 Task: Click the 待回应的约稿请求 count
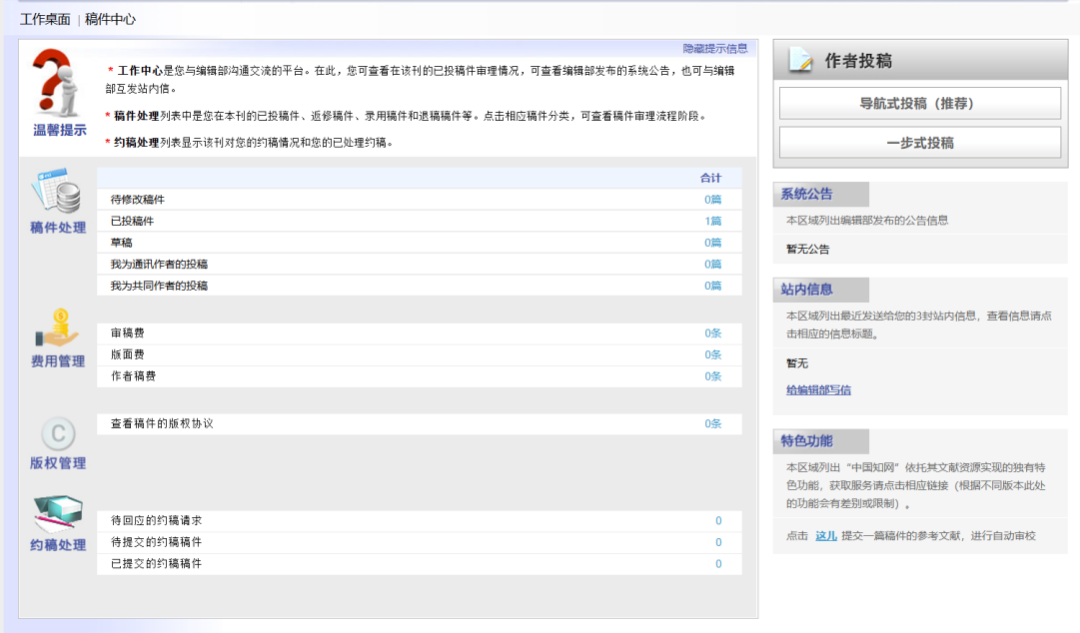(718, 521)
